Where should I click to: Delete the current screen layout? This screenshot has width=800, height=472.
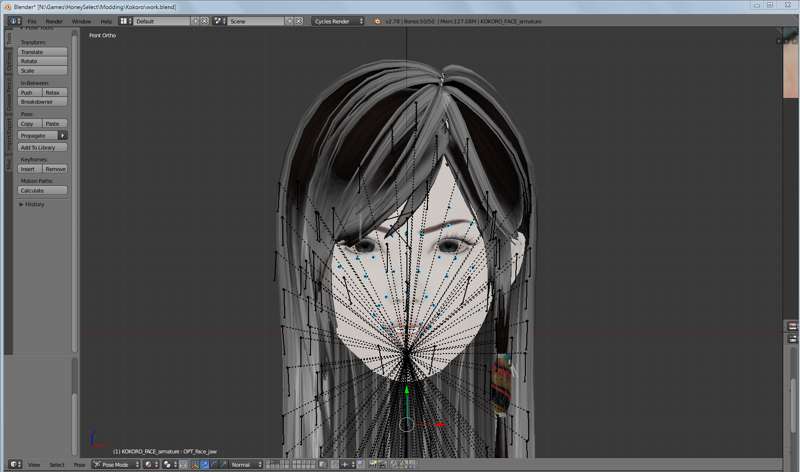pyautogui.click(x=205, y=21)
